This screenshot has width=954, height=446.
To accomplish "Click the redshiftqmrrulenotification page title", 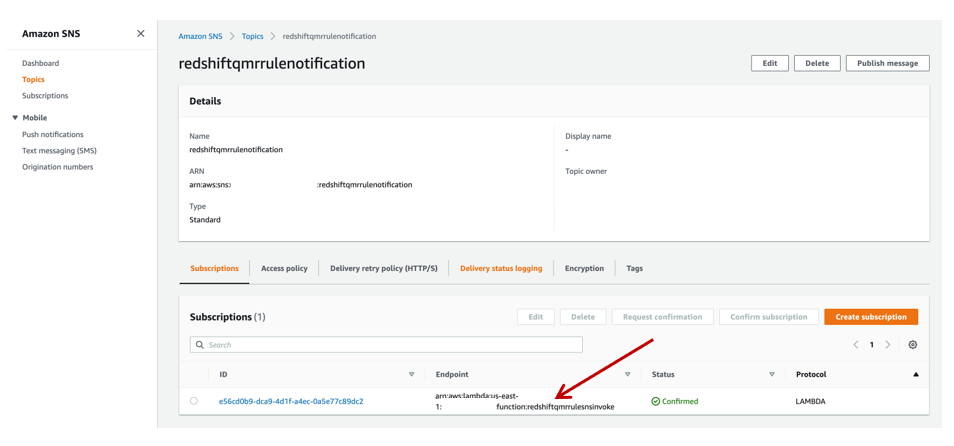I will pyautogui.click(x=272, y=63).
